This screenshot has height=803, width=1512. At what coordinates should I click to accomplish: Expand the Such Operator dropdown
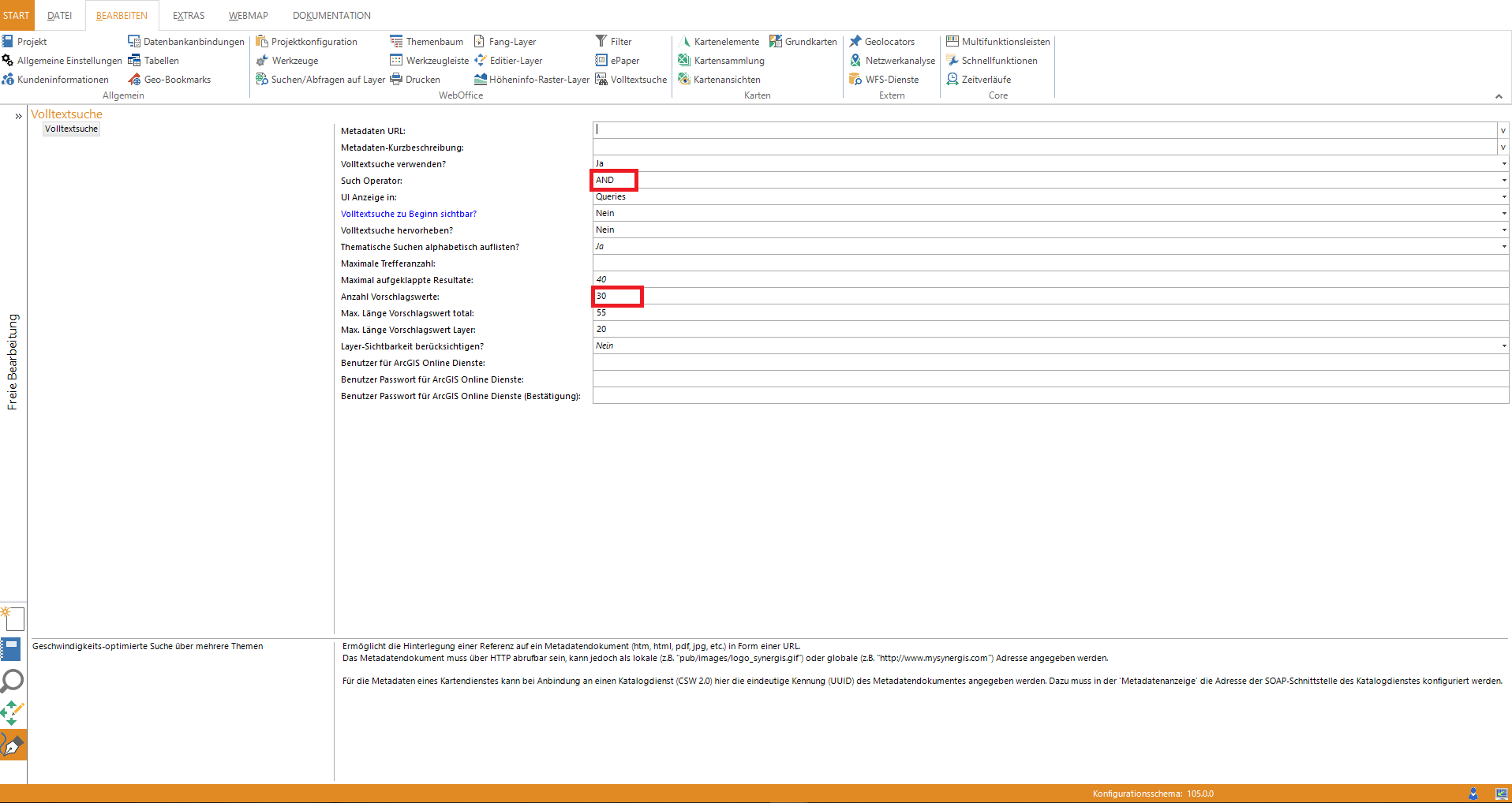pyautogui.click(x=1503, y=181)
